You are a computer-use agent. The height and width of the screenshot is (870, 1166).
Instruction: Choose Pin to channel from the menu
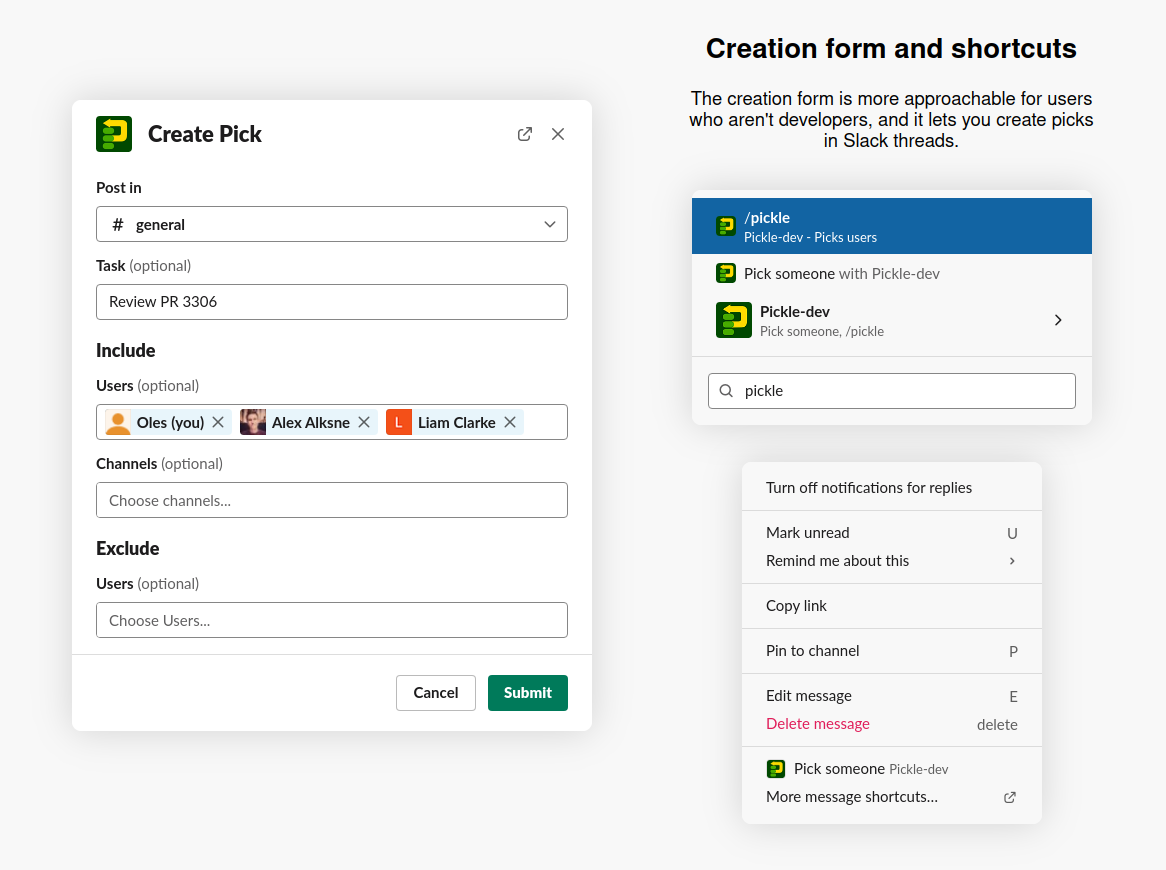(x=812, y=650)
